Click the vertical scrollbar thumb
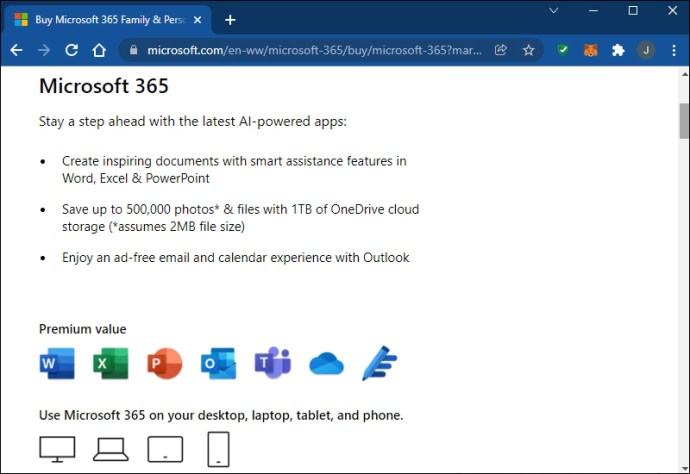The height and width of the screenshot is (474, 690). [x=684, y=121]
